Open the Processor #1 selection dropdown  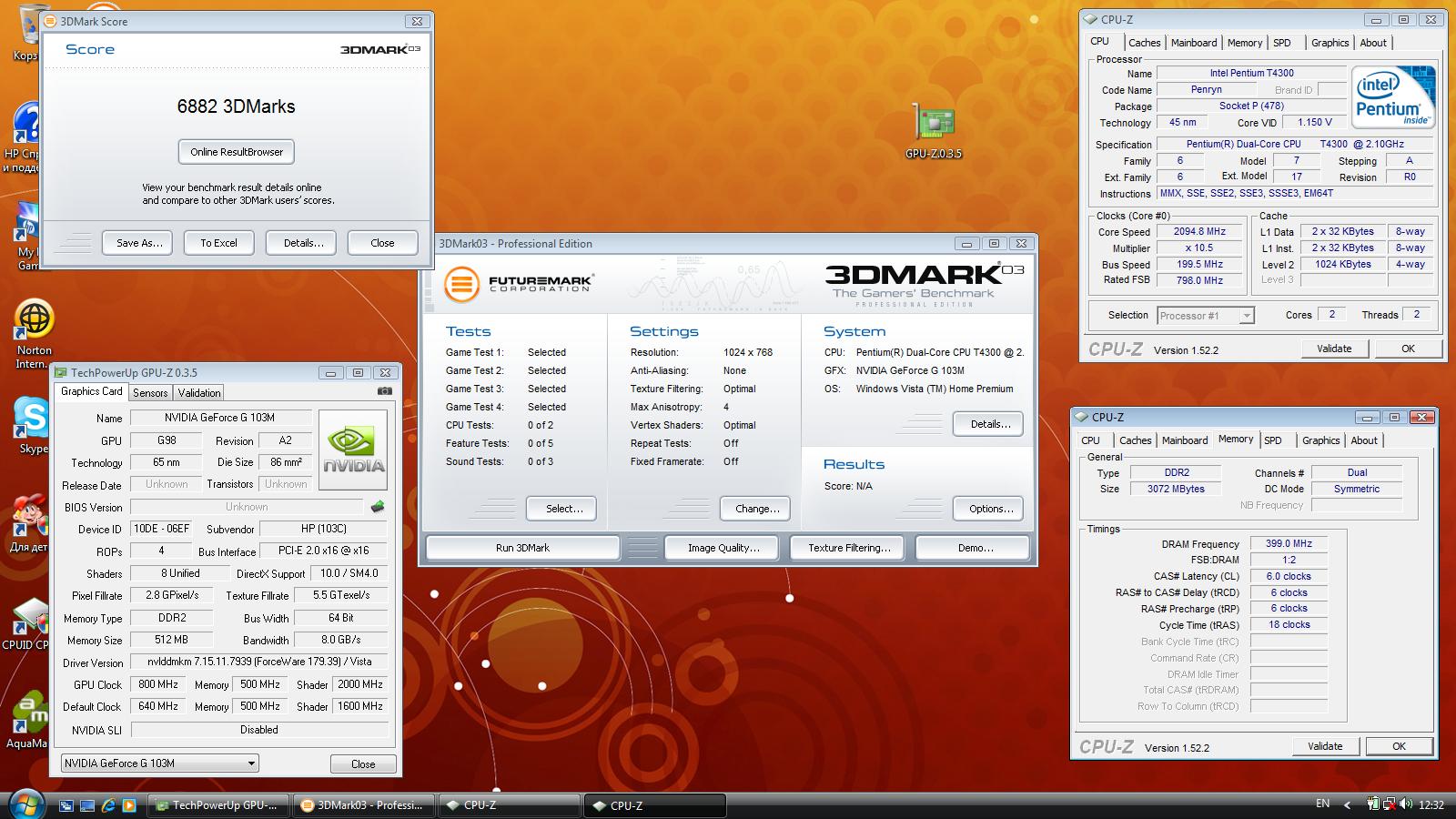[1206, 316]
